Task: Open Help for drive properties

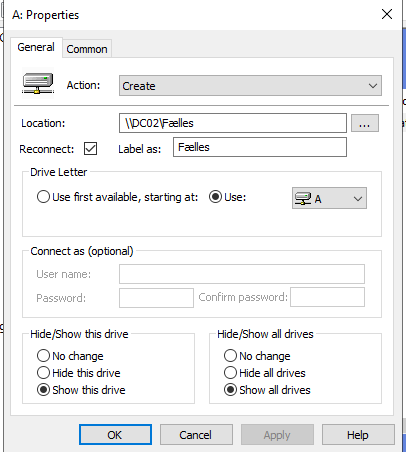Action: pos(358,435)
